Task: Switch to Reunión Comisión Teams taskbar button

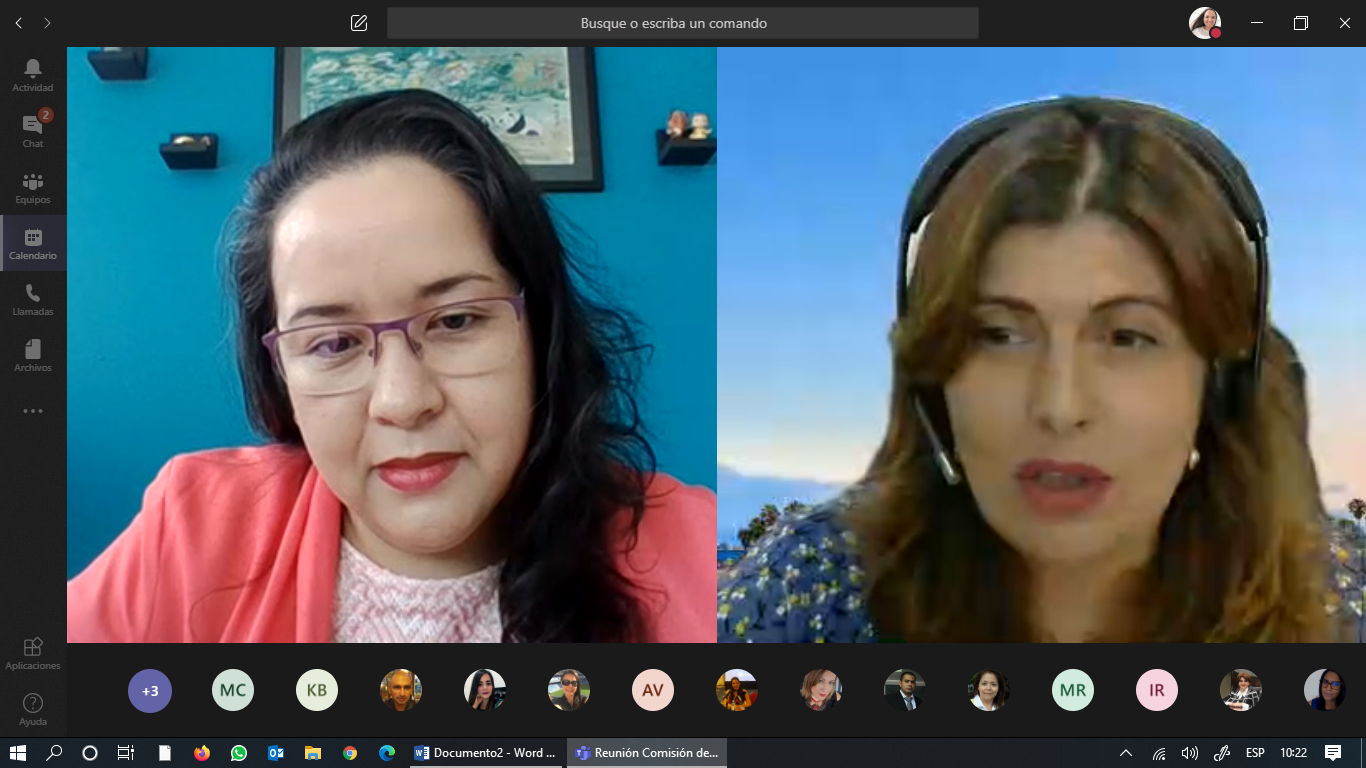Action: [647, 753]
